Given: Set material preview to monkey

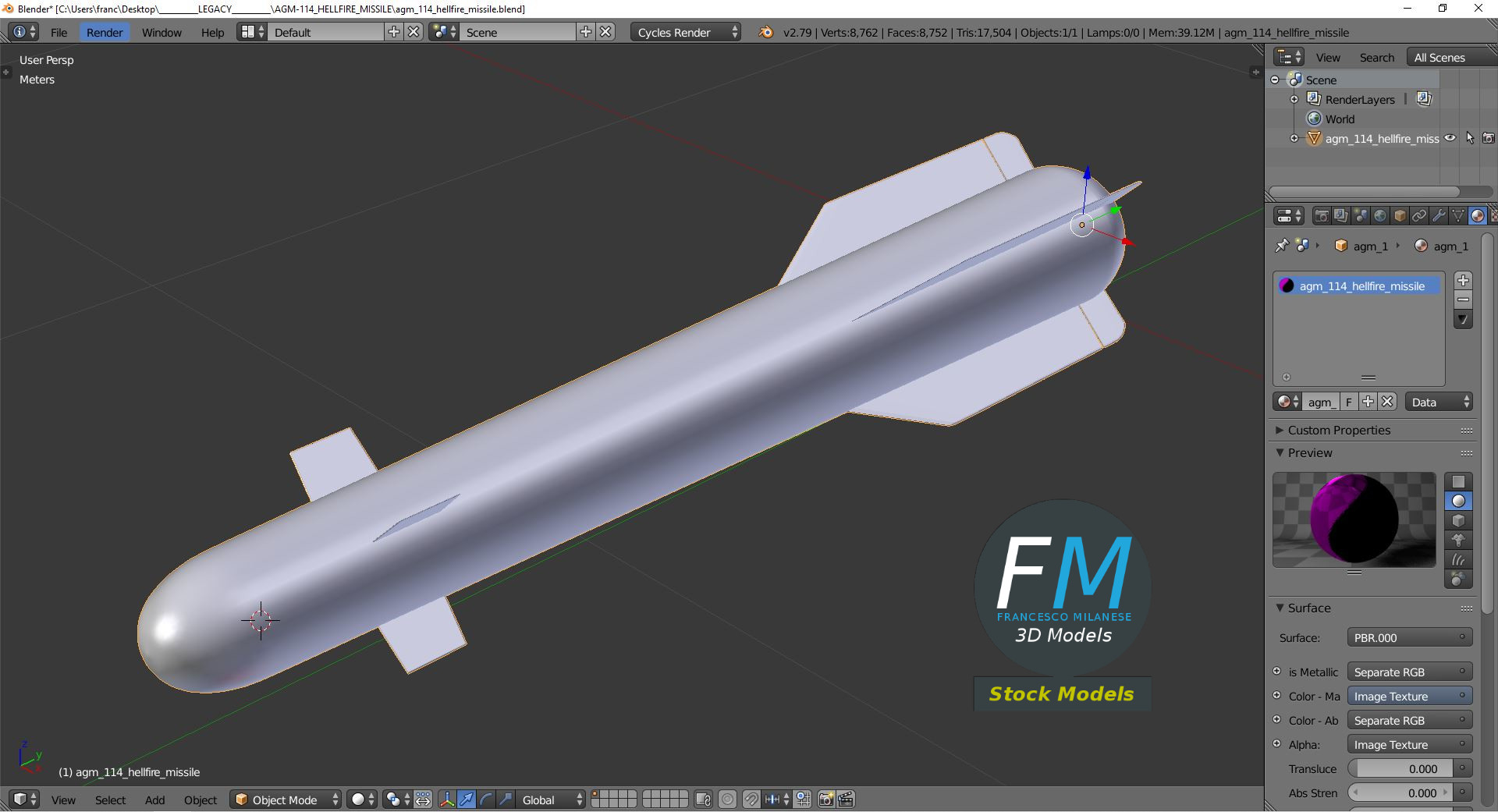Looking at the screenshot, I should 1458,540.
